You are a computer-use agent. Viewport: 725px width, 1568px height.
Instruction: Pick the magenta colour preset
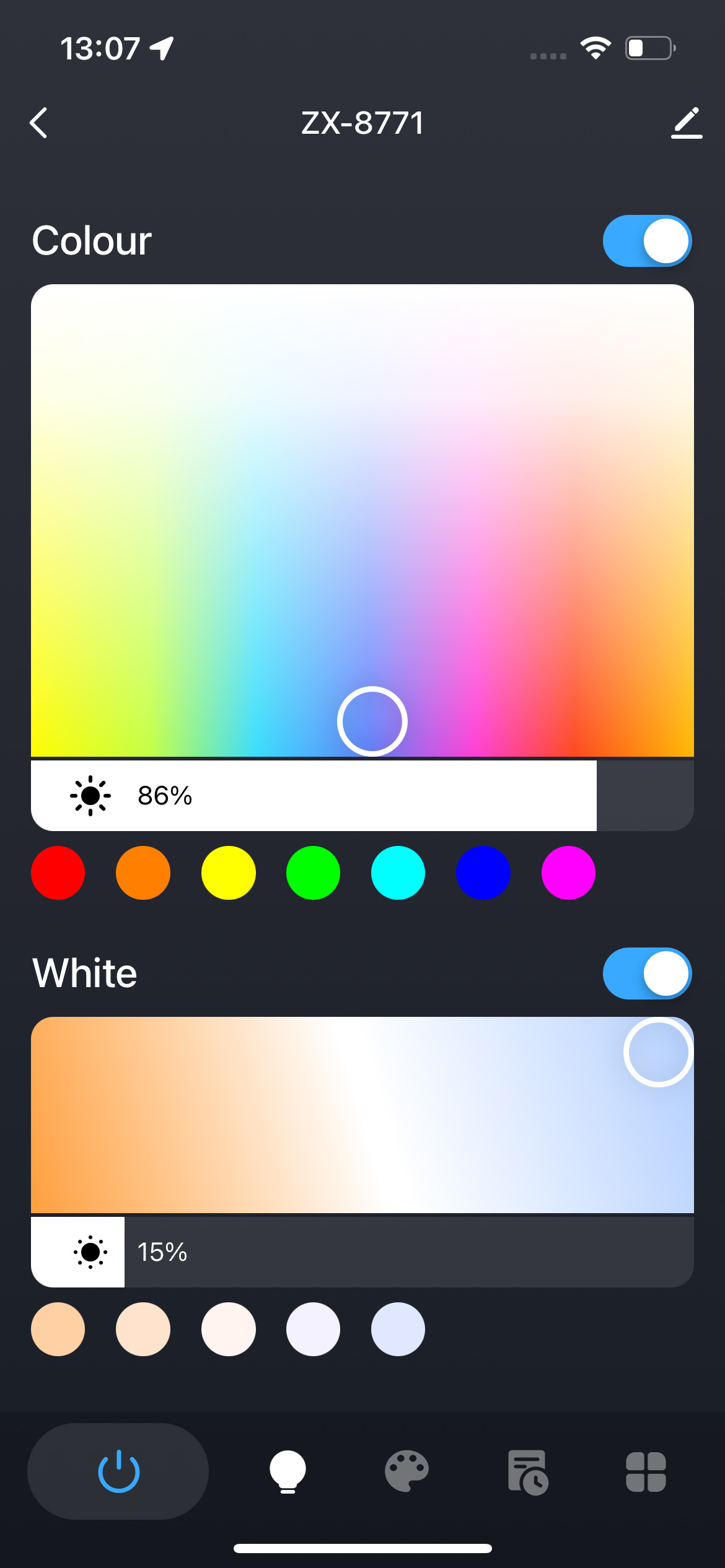(568, 873)
